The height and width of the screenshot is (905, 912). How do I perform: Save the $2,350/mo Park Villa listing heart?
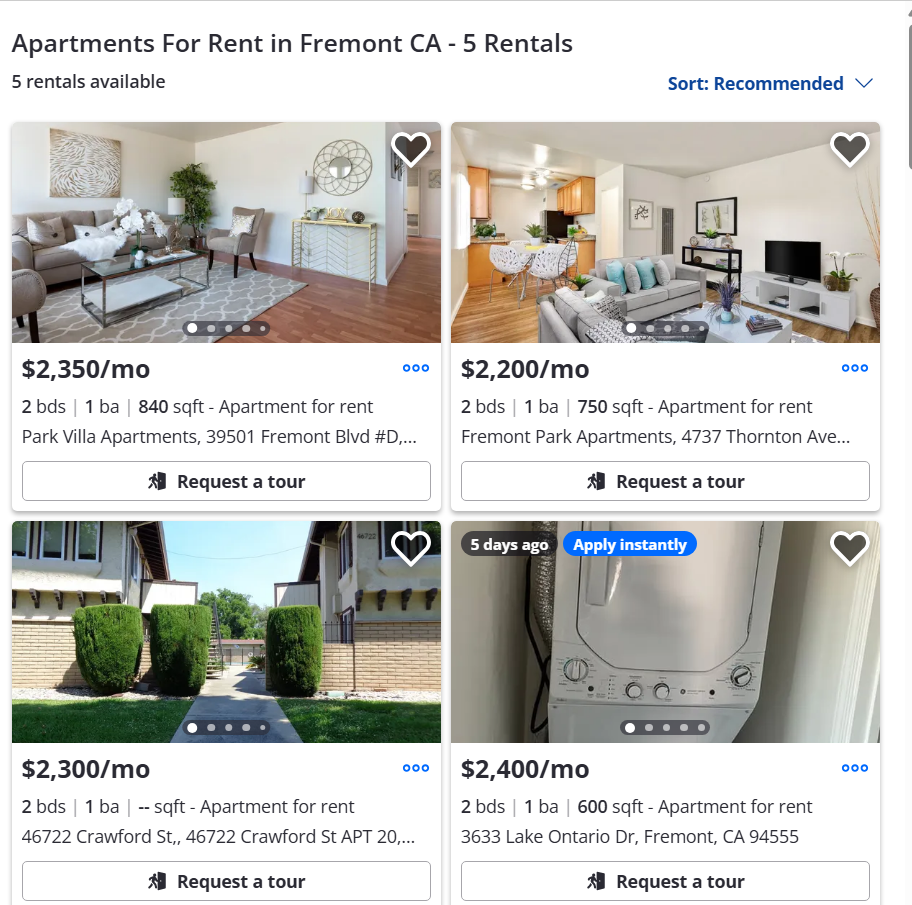pos(410,149)
